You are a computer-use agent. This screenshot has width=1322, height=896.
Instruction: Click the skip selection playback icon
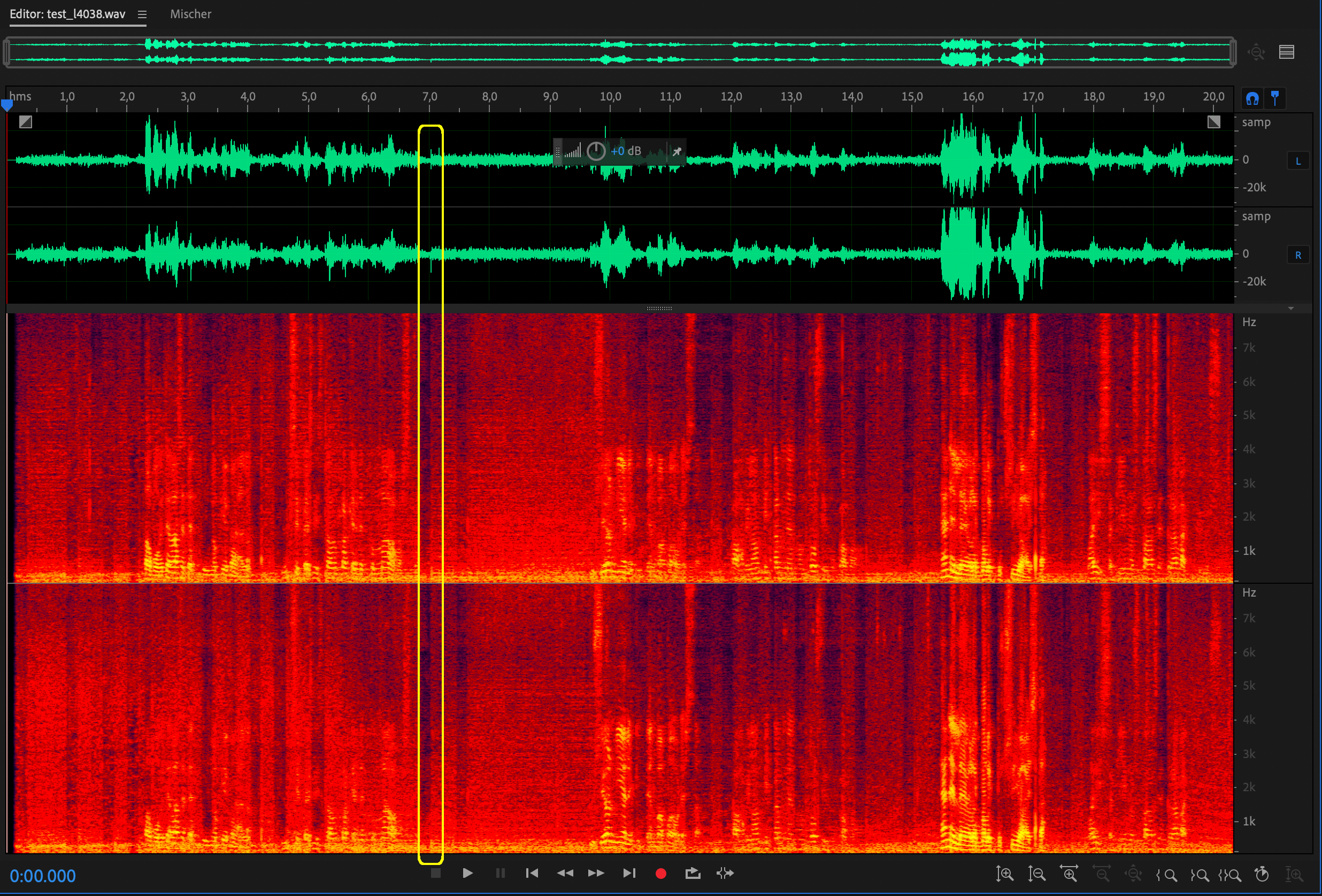[725, 872]
